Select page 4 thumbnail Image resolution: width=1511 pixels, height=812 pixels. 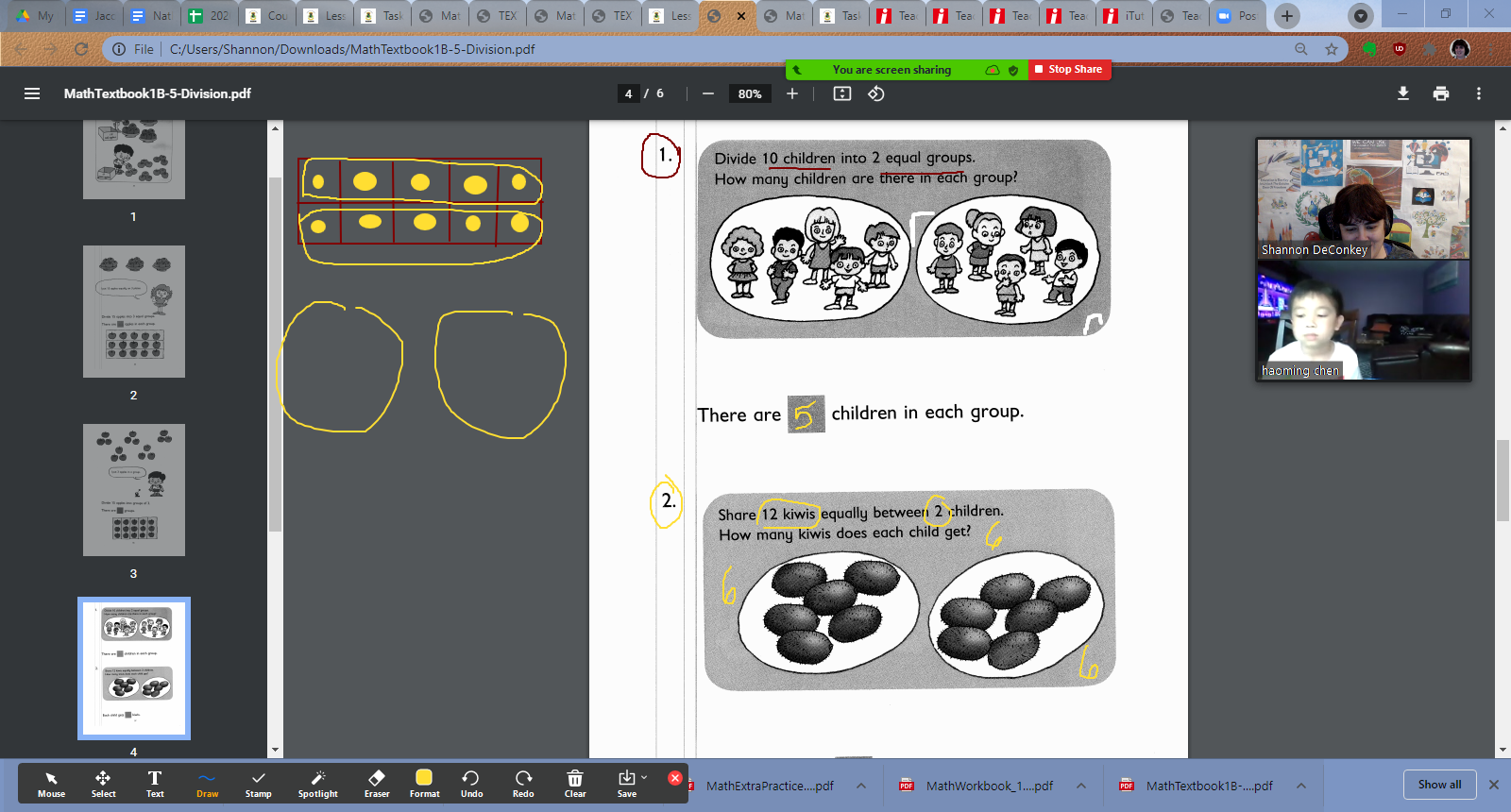point(134,668)
